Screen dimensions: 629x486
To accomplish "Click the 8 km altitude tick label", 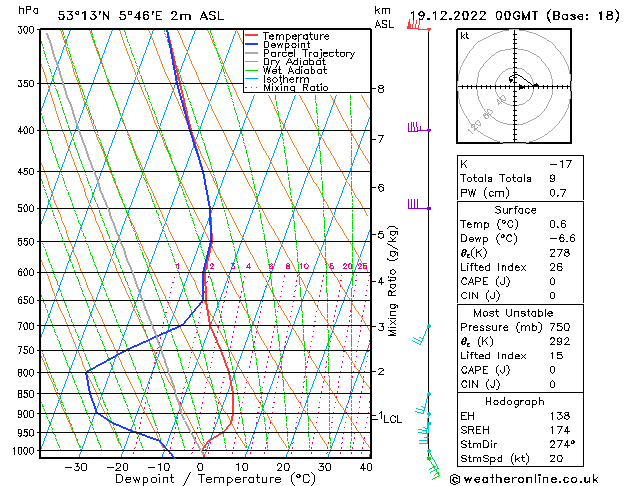I will [381, 89].
